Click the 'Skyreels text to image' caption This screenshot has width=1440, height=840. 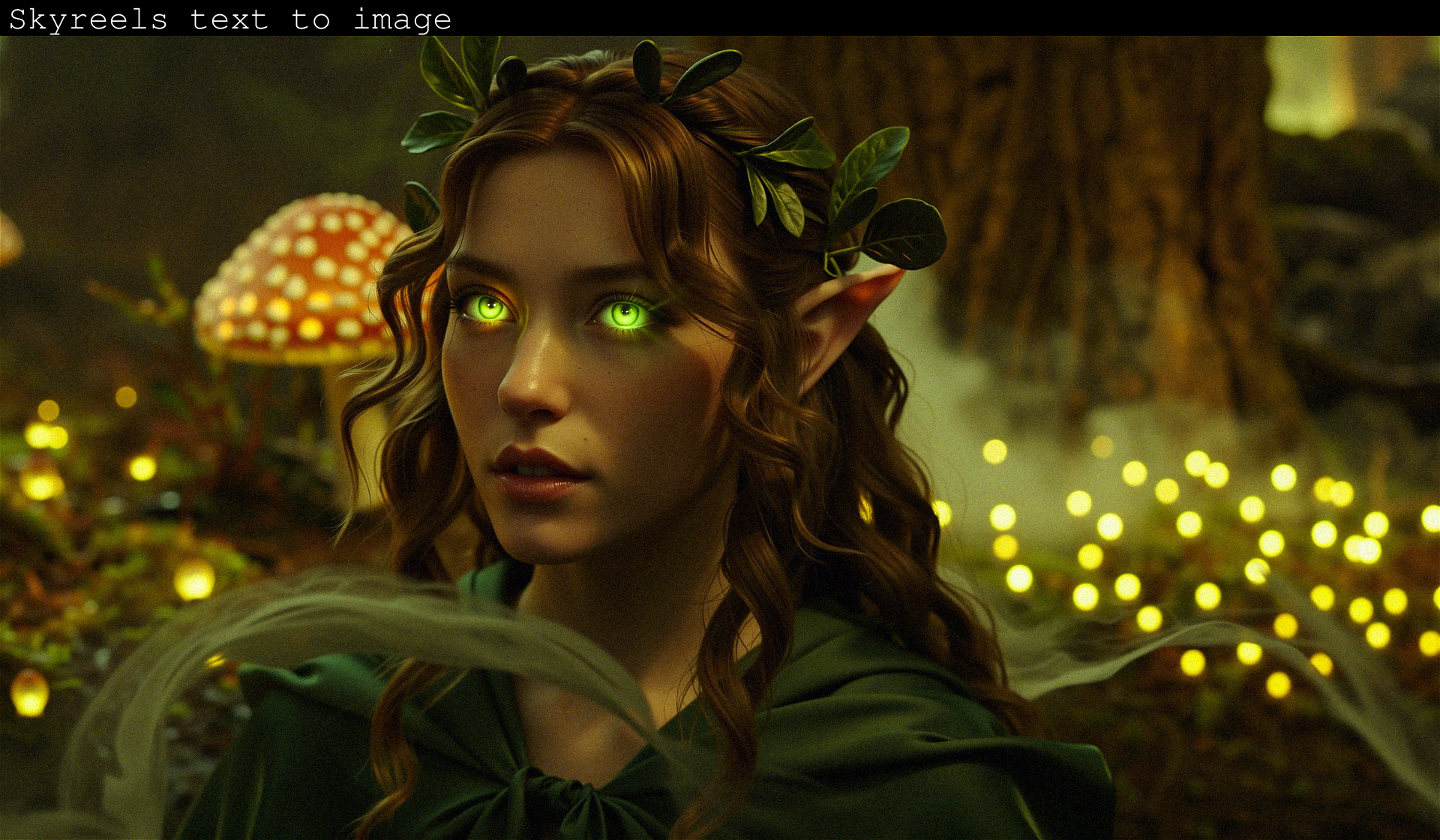click(229, 19)
